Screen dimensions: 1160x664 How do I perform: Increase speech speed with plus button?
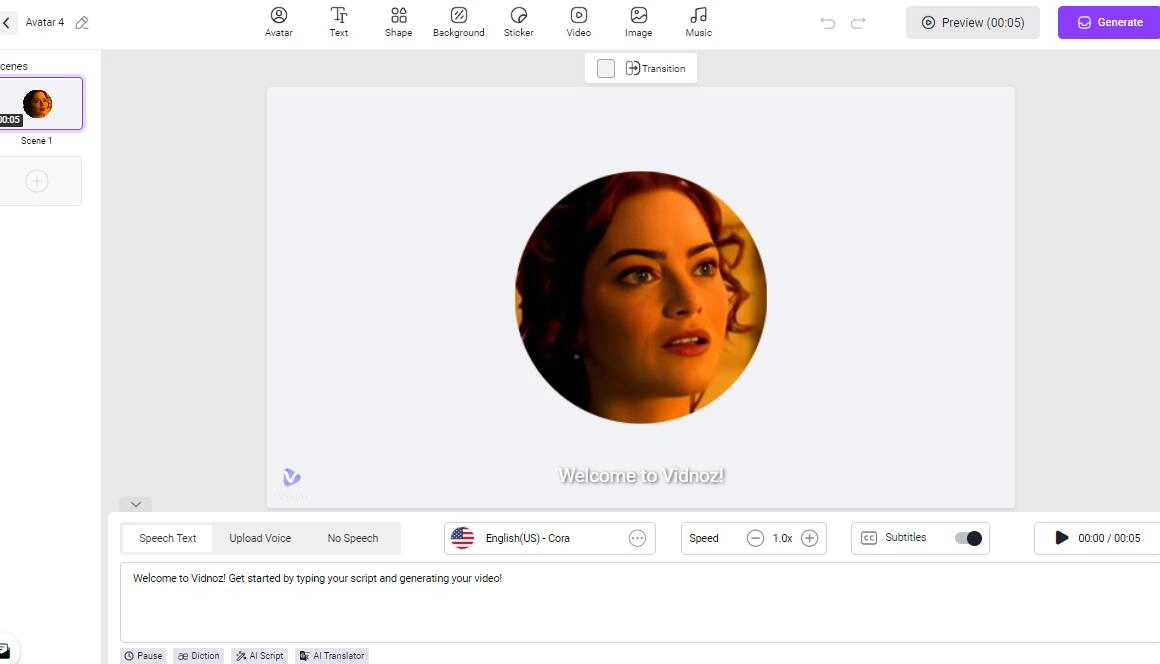[810, 538]
